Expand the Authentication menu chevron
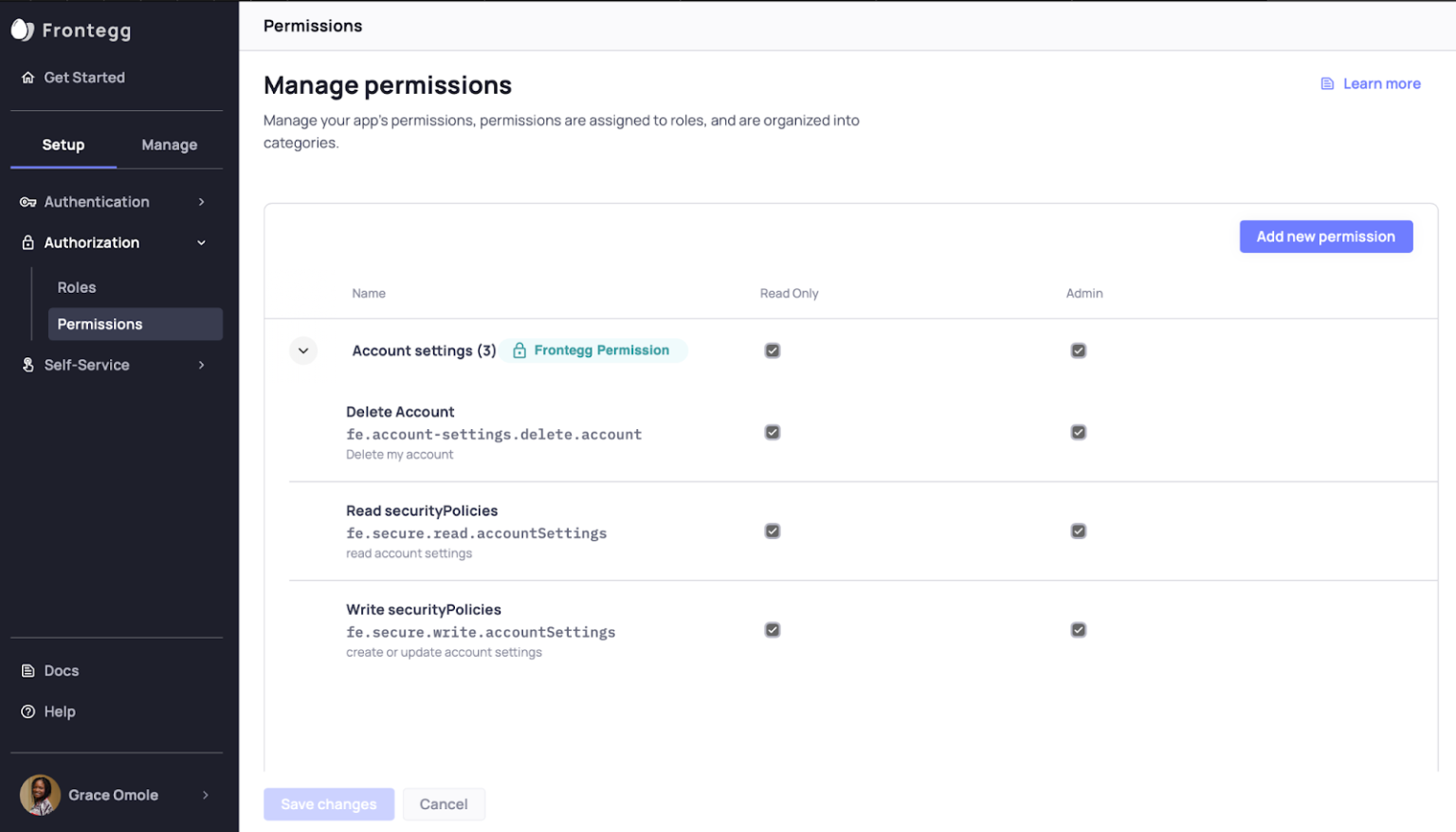This screenshot has width=1456, height=832. click(202, 202)
